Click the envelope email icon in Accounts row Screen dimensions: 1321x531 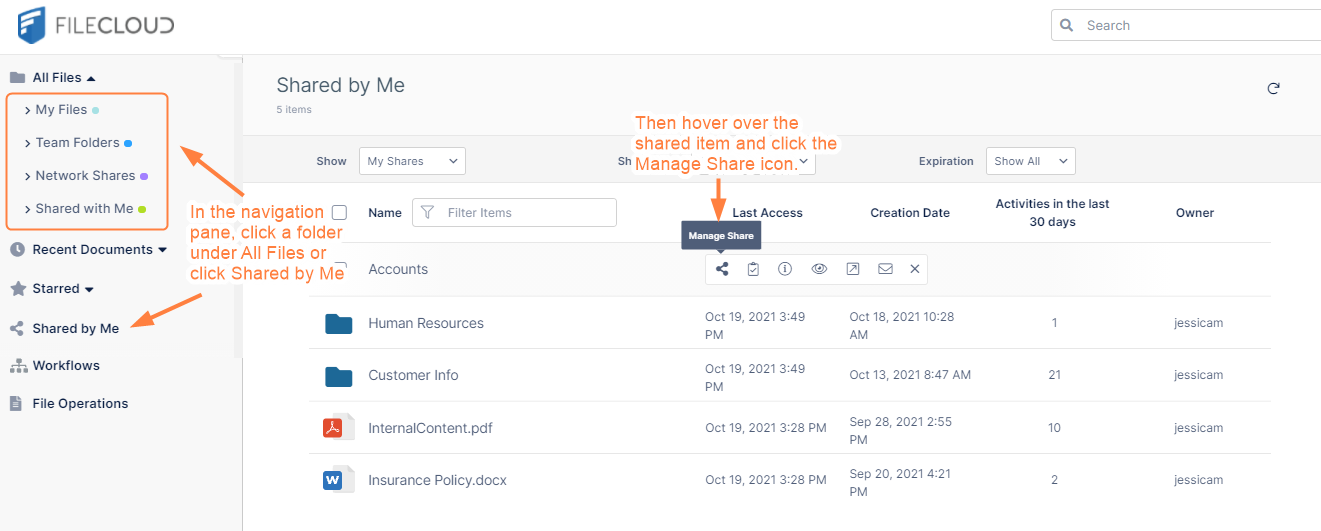point(885,269)
